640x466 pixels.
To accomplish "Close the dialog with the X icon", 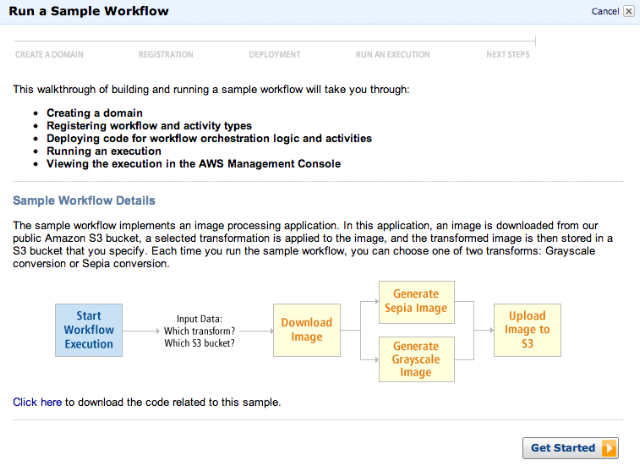I will point(629,11).
